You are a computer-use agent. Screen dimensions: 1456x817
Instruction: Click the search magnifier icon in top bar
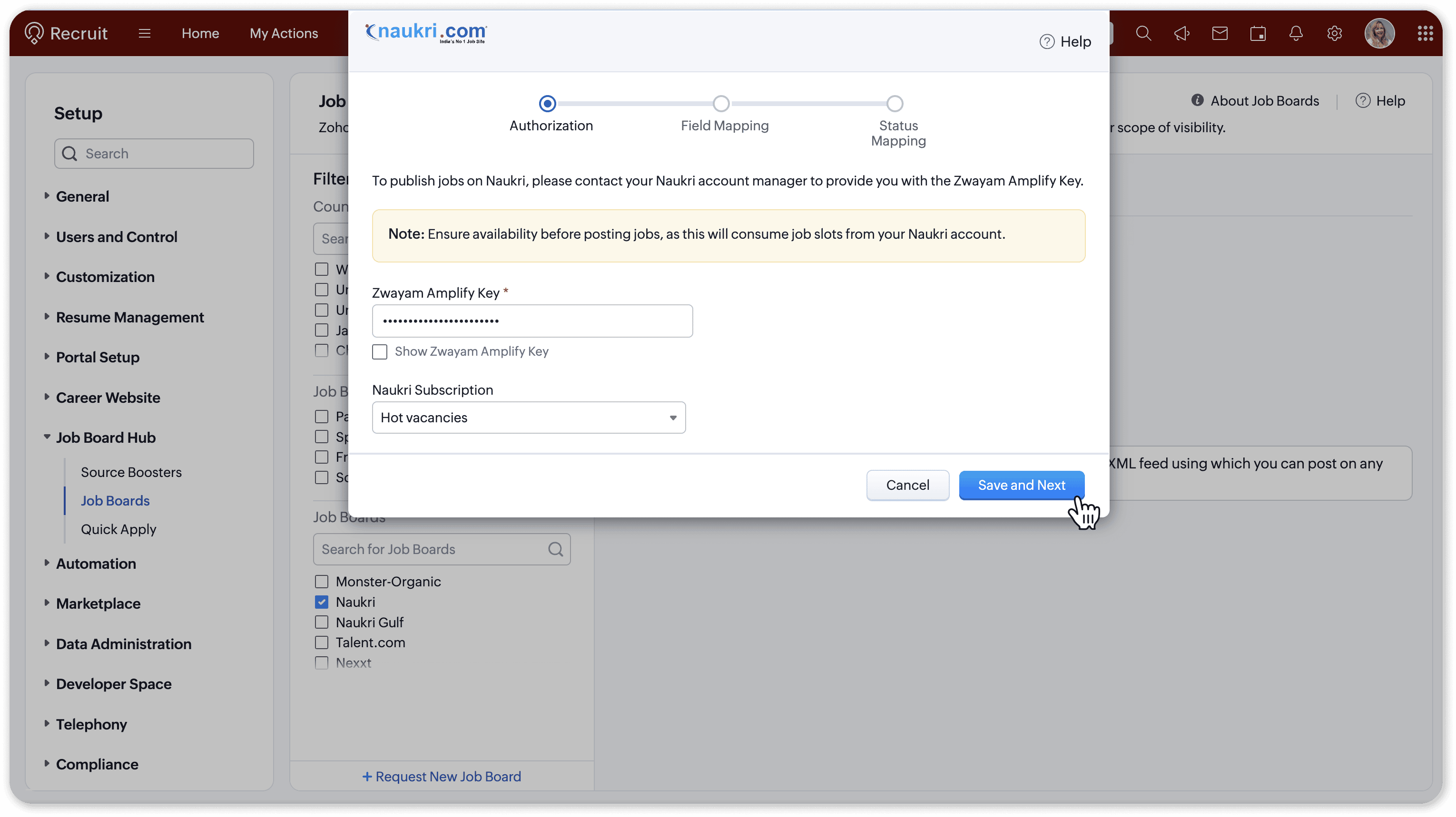pyautogui.click(x=1143, y=33)
